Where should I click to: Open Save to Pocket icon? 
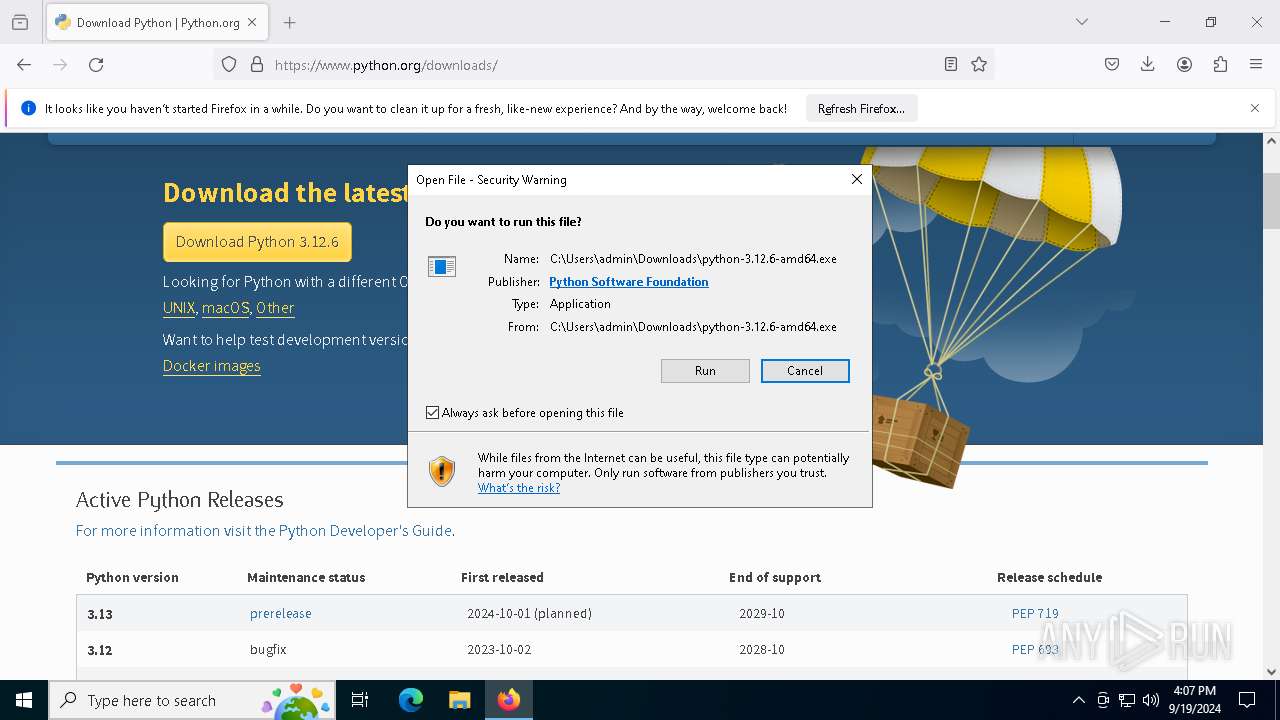pyautogui.click(x=1112, y=65)
